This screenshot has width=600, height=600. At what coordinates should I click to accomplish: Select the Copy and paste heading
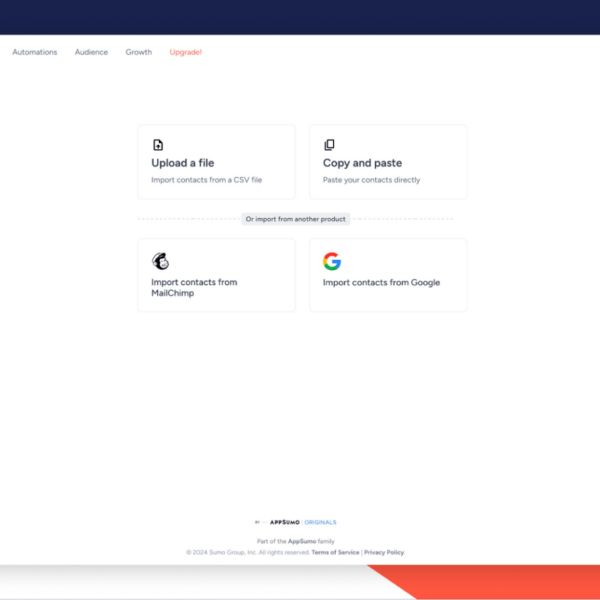point(362,163)
